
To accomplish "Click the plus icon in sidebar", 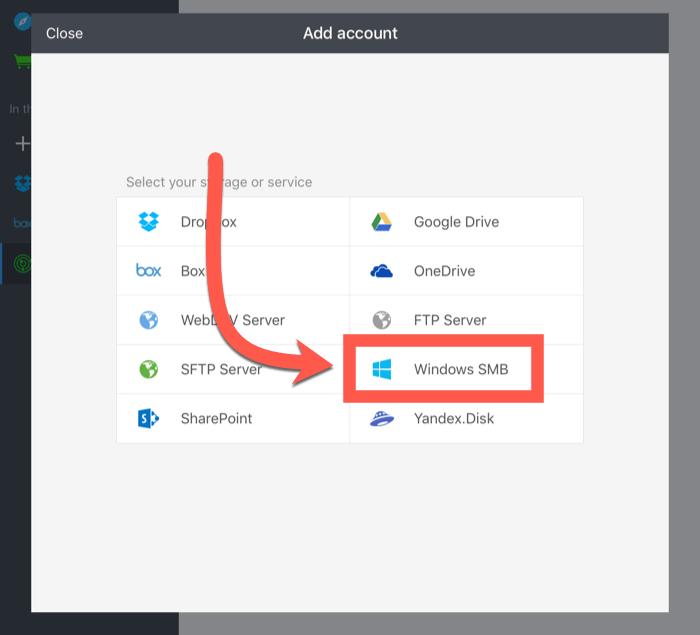I will [x=22, y=143].
